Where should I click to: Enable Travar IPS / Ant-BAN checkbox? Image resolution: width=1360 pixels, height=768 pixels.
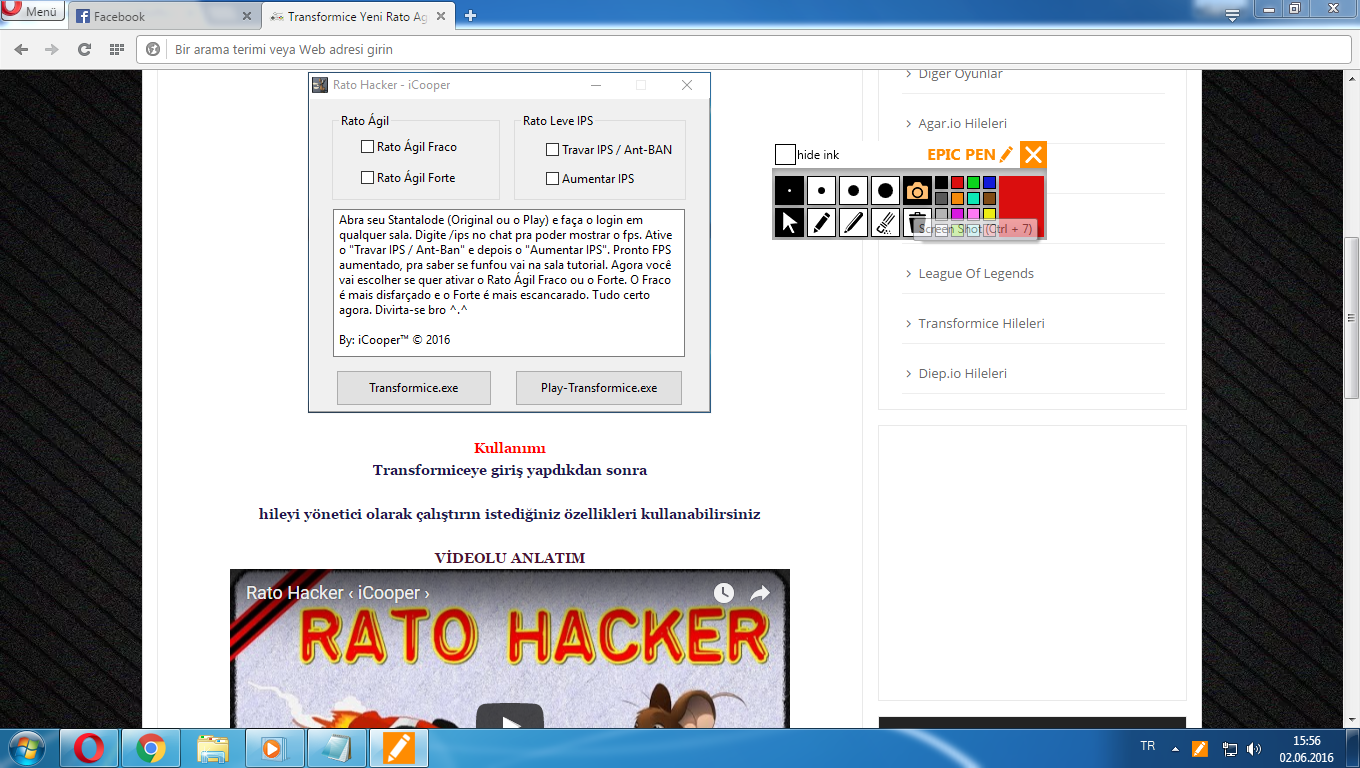tap(552, 150)
